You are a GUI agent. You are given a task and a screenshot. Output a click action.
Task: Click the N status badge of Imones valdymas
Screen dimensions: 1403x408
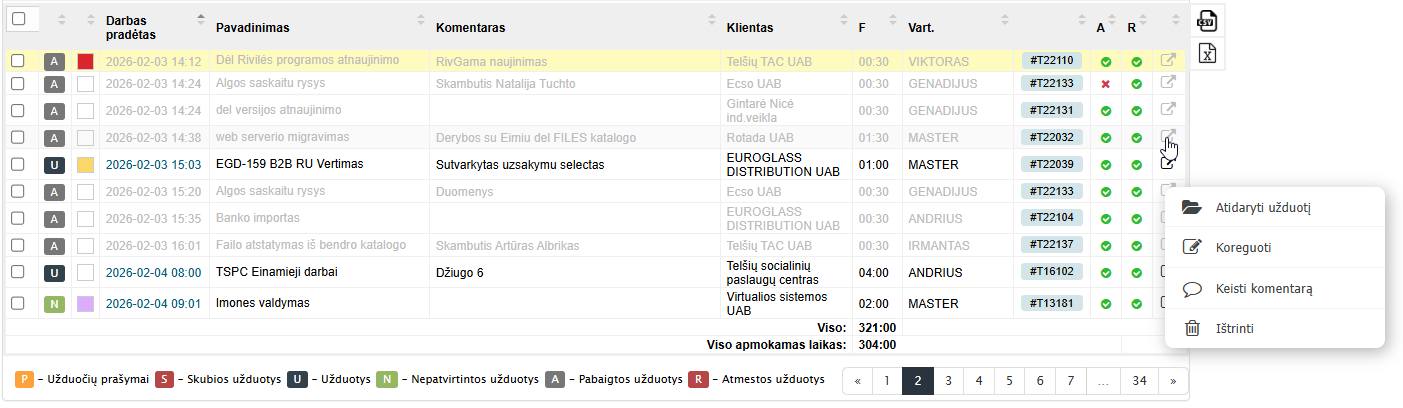tap(55, 303)
